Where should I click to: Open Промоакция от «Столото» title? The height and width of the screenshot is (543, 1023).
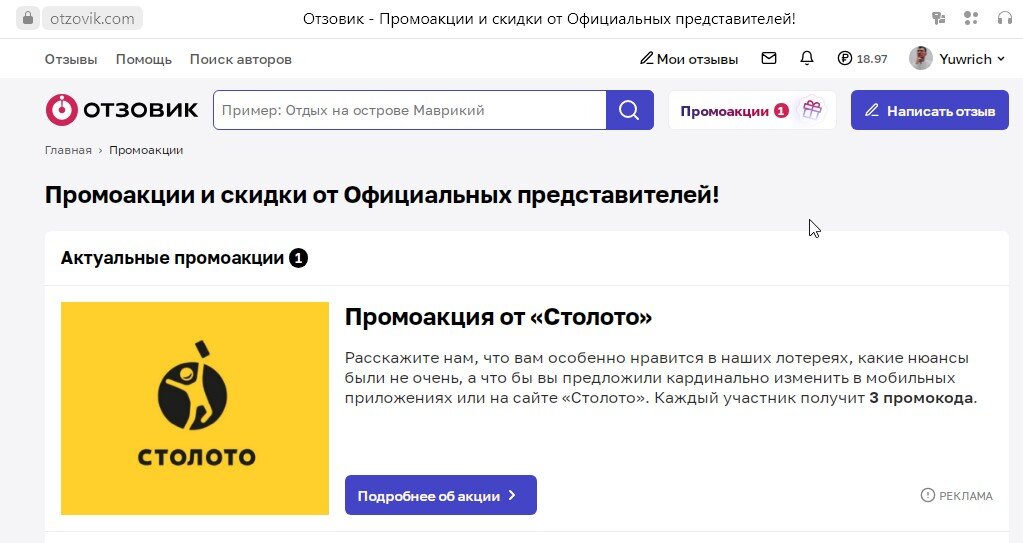pyautogui.click(x=498, y=317)
